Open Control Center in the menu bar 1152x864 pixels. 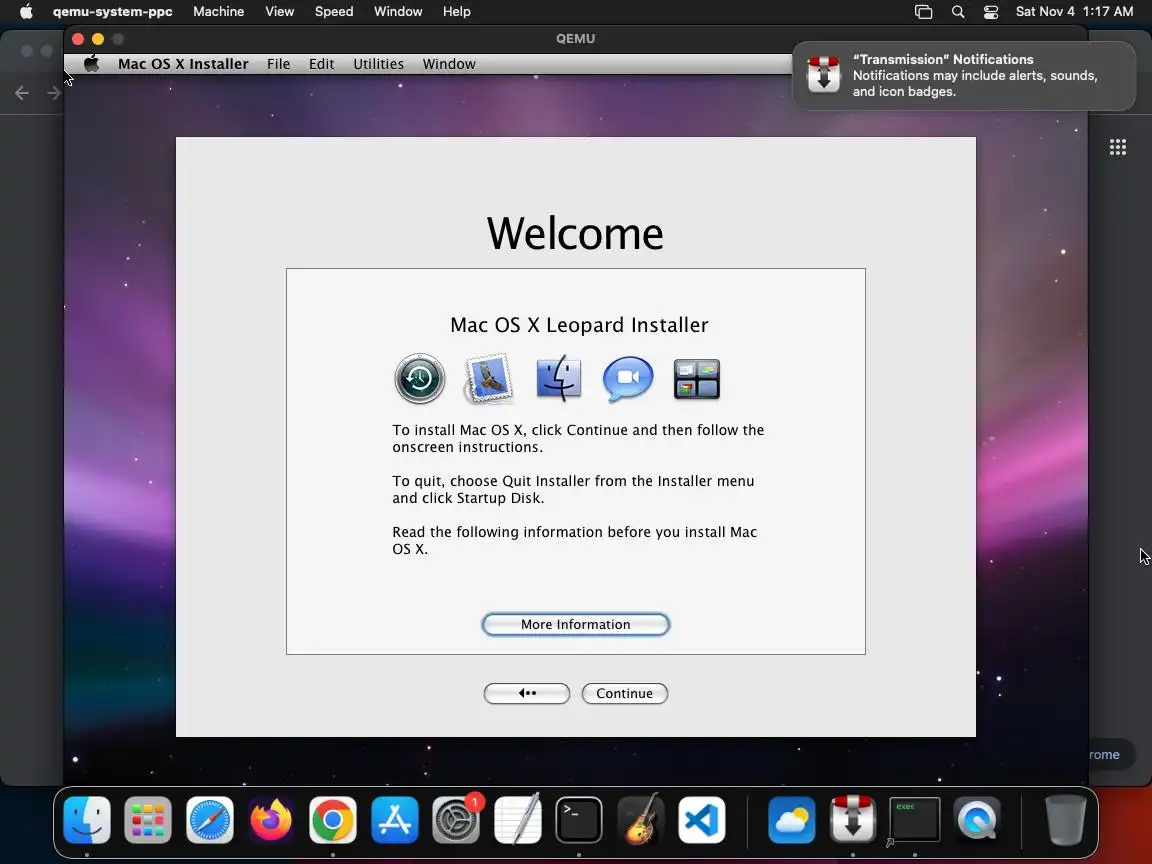(990, 12)
